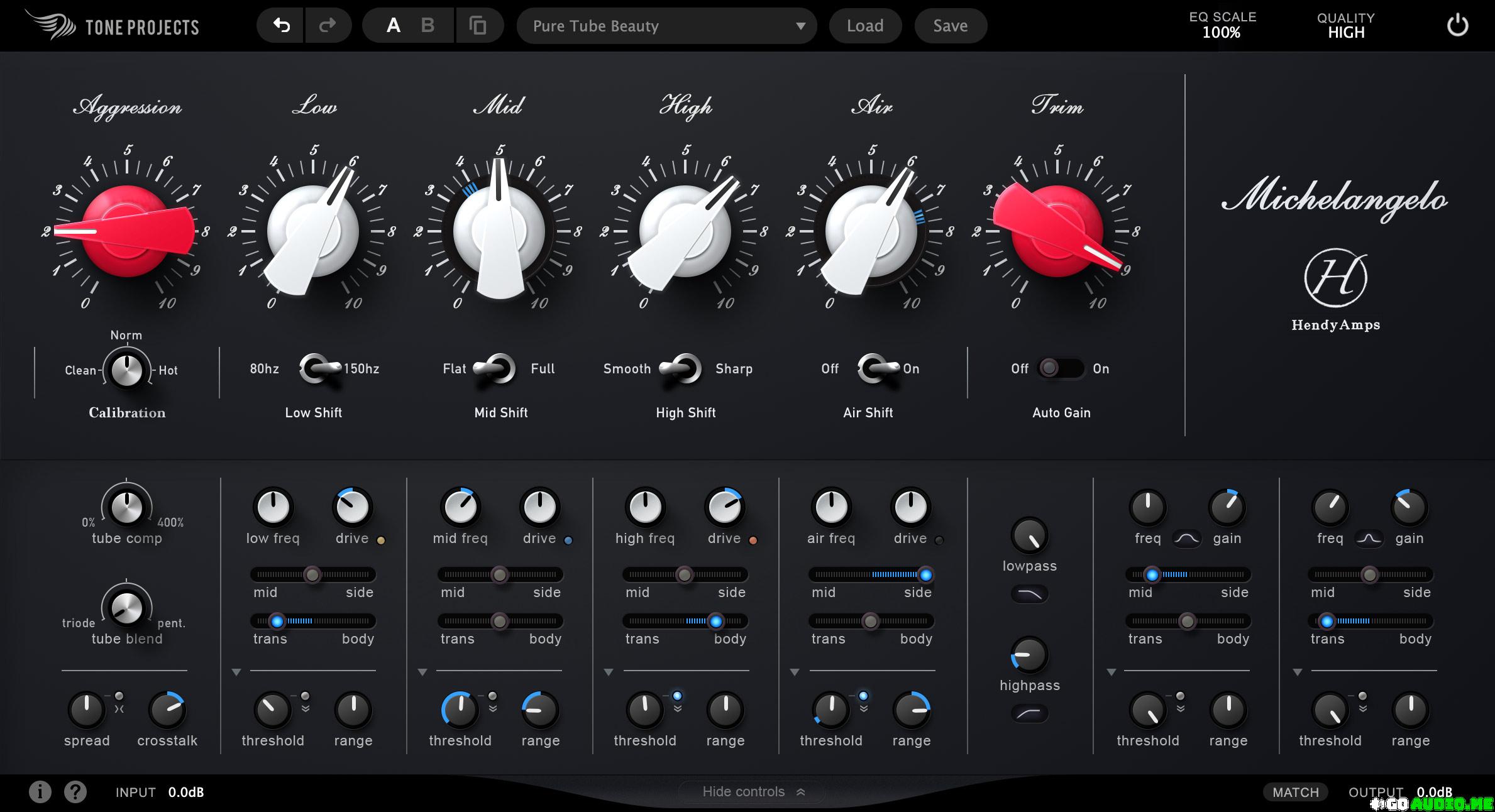Click the Save button
Viewport: 1495px width, 812px height.
(950, 26)
